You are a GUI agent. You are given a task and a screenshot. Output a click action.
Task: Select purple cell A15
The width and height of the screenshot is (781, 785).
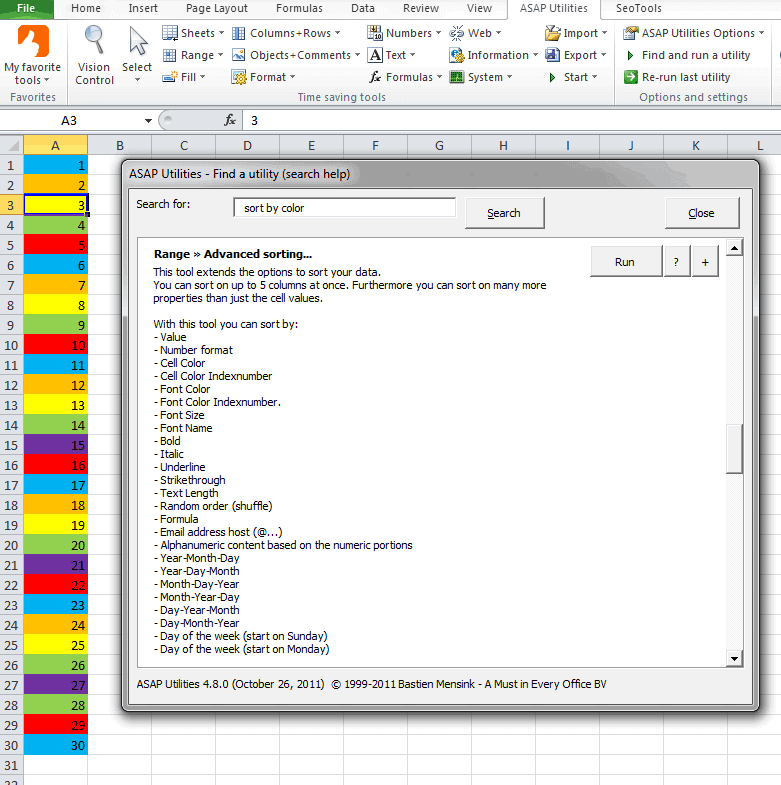(56, 445)
